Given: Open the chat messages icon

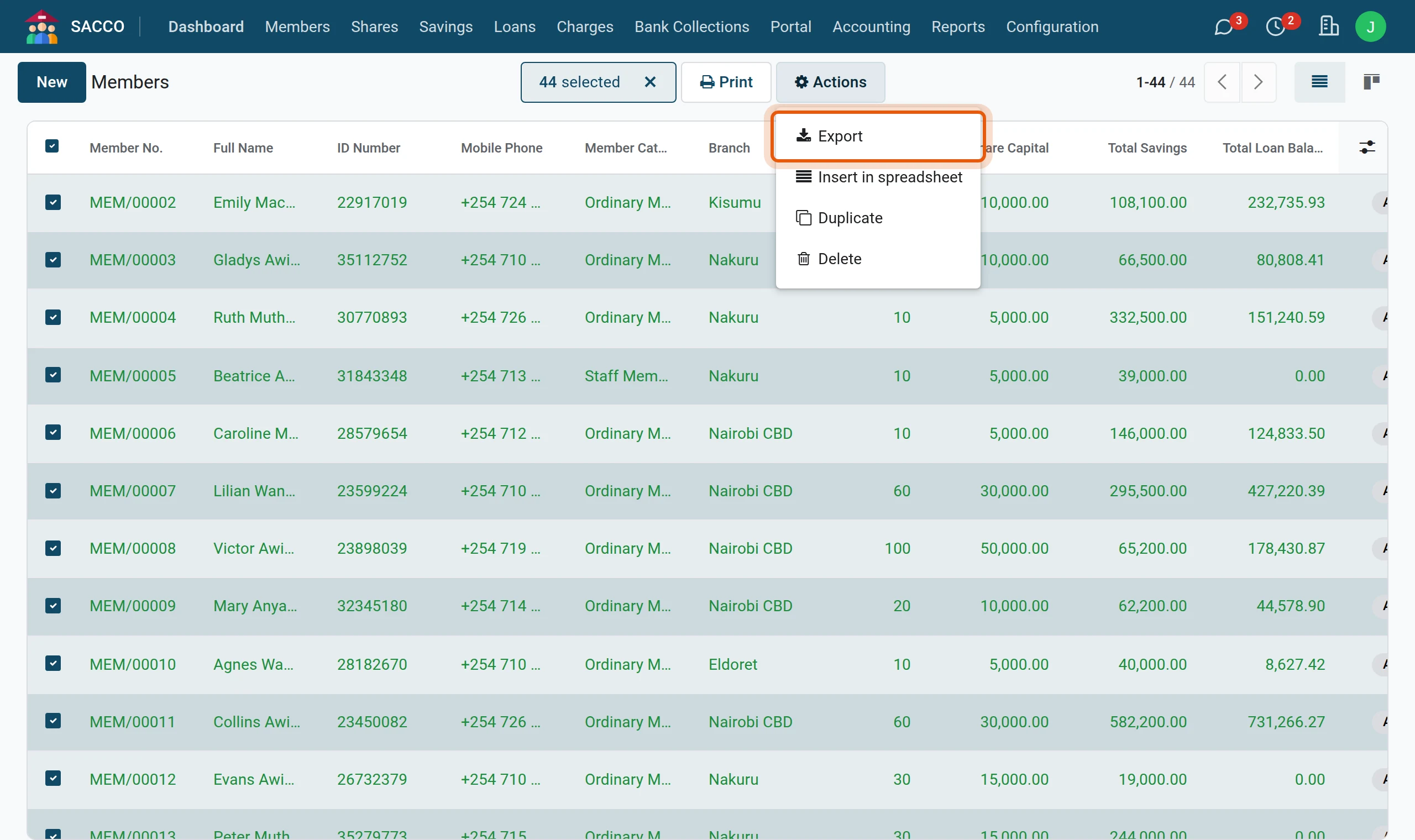Looking at the screenshot, I should point(1223,27).
